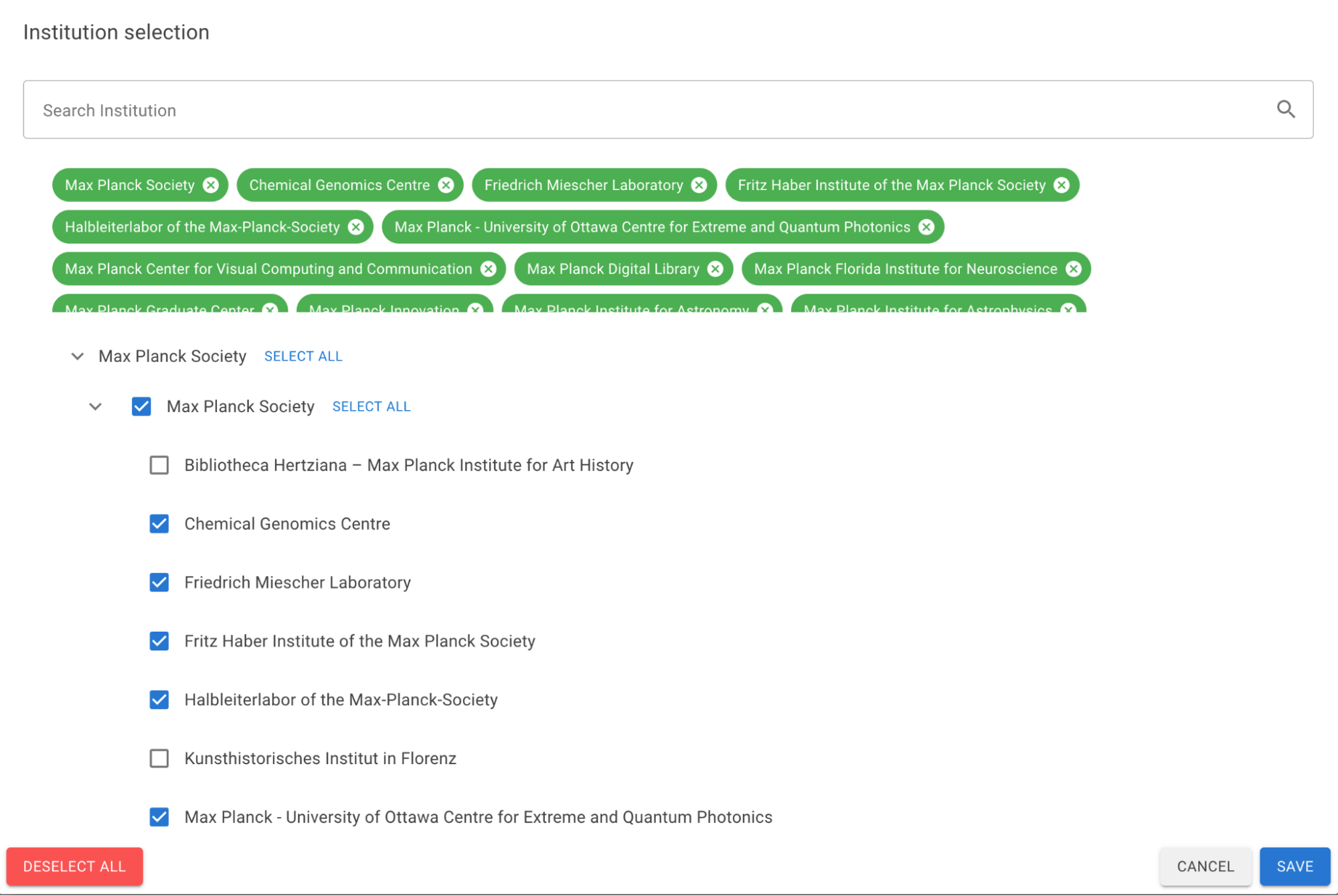The image size is (1338, 896).
Task: Remove the Halbleiterlabor chip
Action: point(356,228)
